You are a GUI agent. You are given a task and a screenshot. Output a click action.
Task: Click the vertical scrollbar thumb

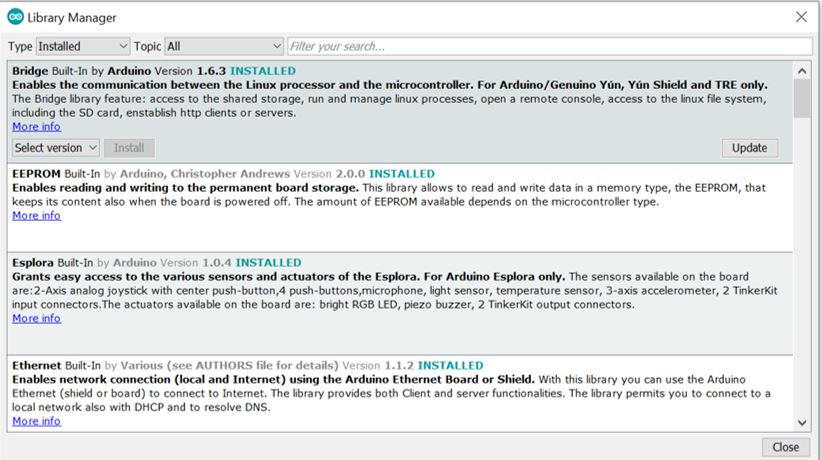(x=802, y=100)
